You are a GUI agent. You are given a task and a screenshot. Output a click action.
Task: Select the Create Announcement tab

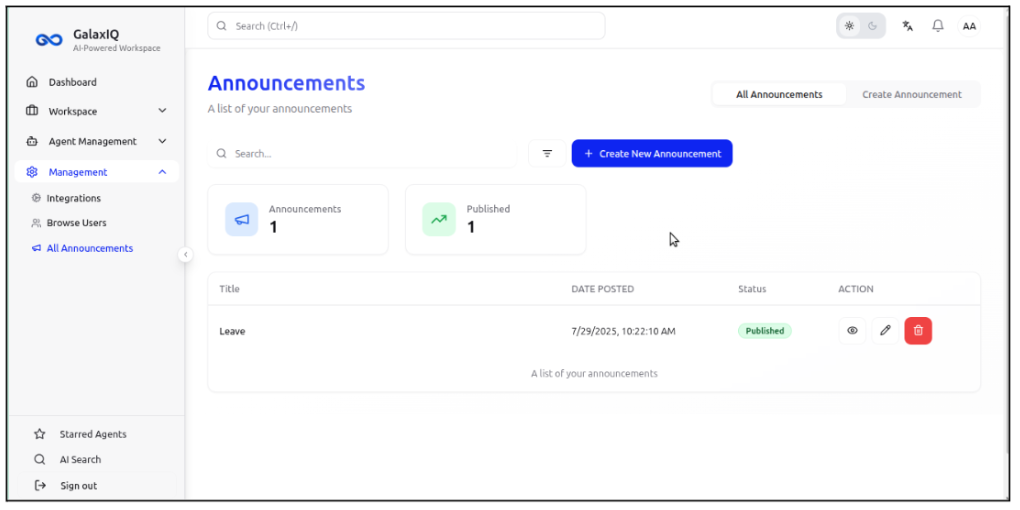point(912,94)
